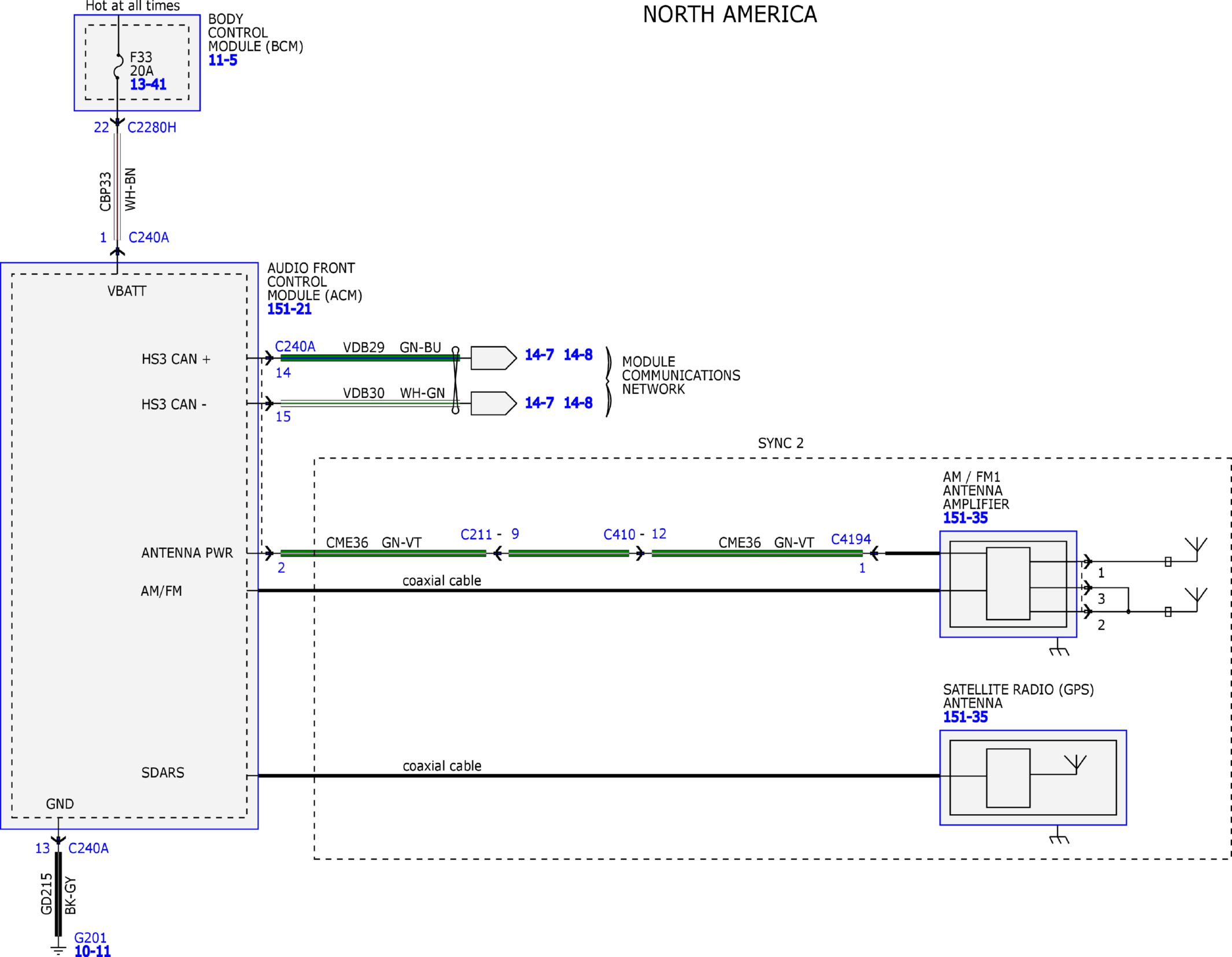Click the AM/FM1 antenna amplifier block

[x=1008, y=584]
